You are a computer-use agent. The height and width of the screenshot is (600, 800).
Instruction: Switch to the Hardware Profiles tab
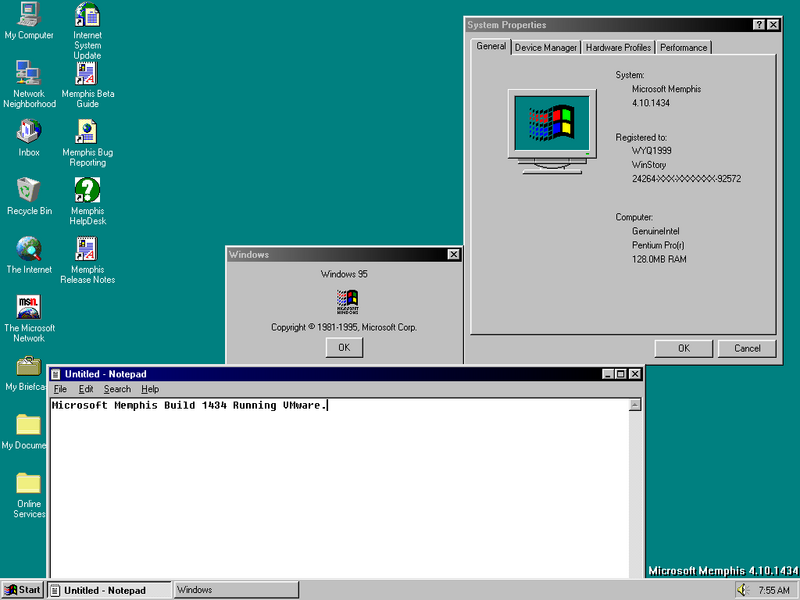pos(618,47)
